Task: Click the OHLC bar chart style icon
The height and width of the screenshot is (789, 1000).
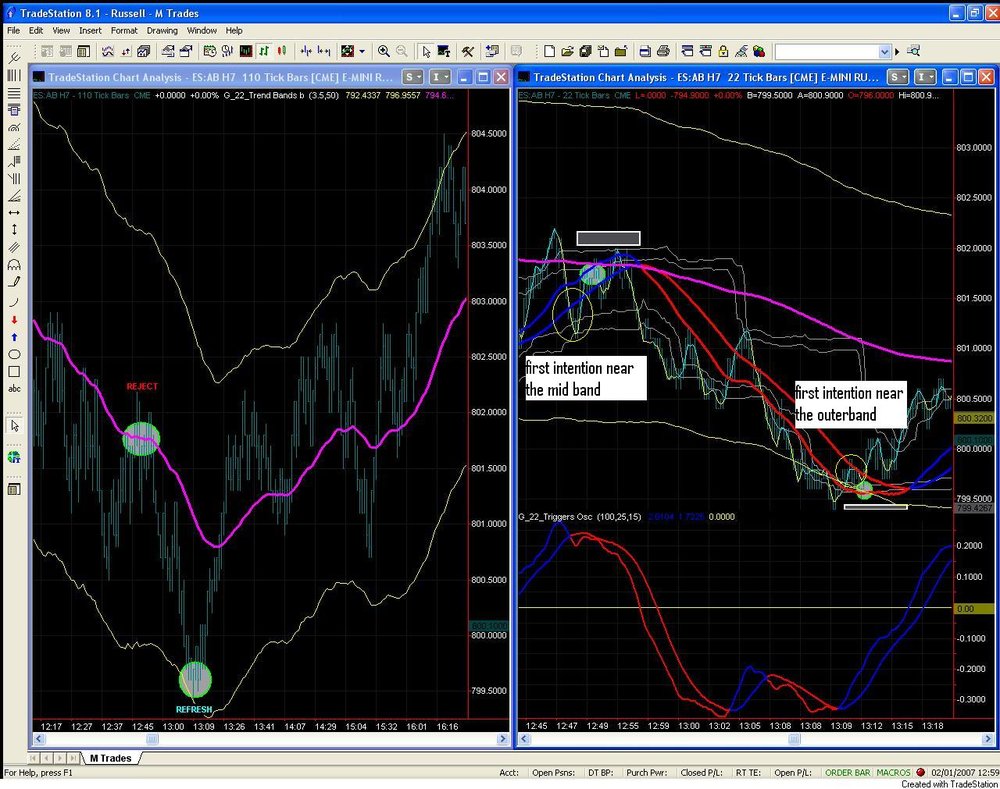Action: [263, 51]
